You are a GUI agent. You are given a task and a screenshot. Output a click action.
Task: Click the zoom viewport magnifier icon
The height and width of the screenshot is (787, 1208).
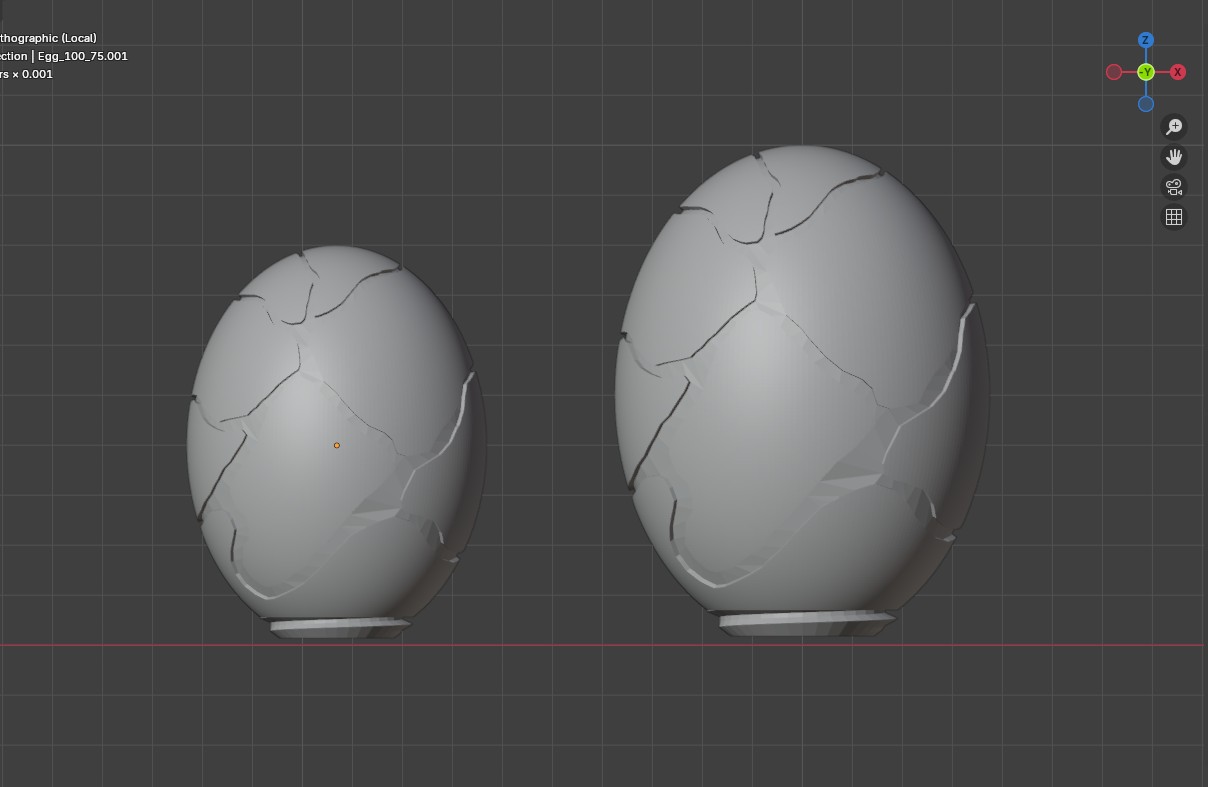(1174, 127)
